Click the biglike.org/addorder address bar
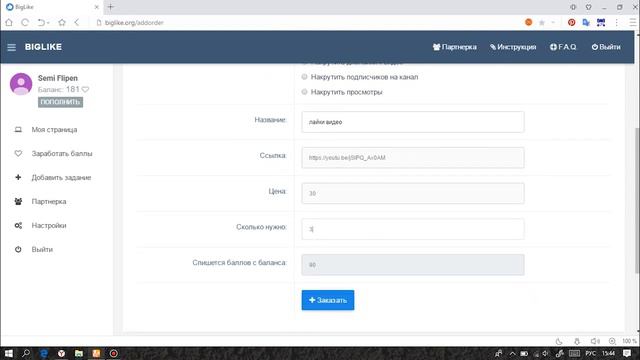The image size is (640, 360). tap(134, 23)
